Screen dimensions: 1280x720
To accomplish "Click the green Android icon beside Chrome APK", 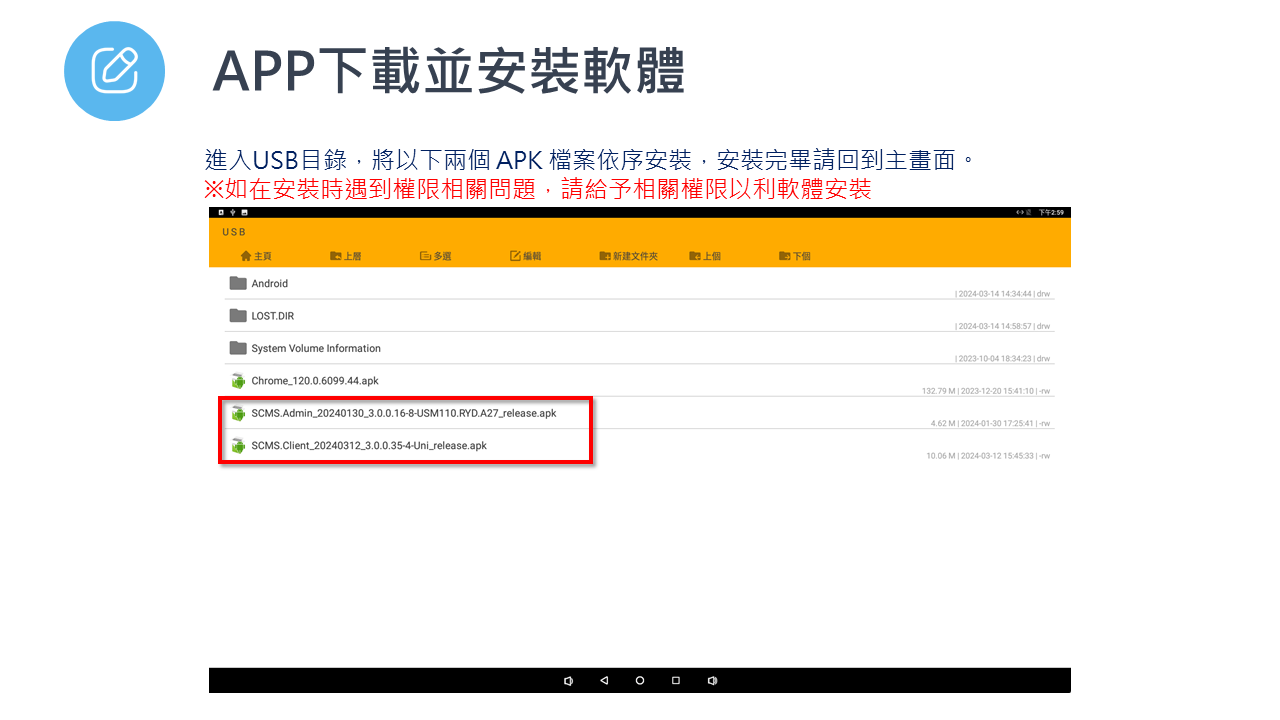I will pyautogui.click(x=238, y=380).
